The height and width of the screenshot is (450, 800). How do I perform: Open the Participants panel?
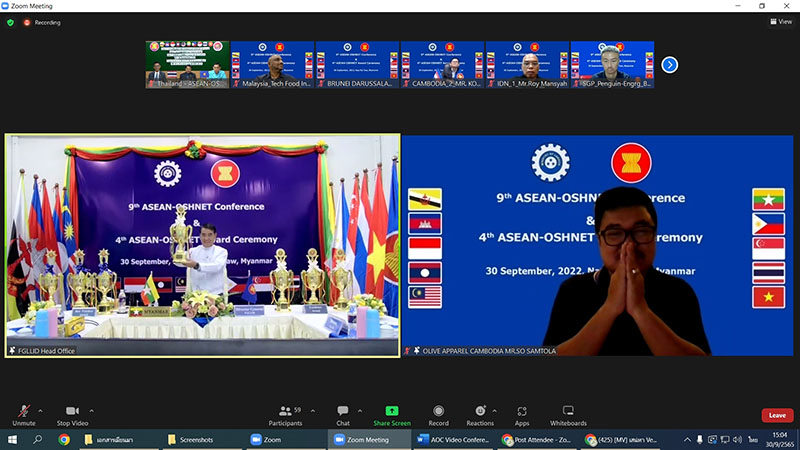(x=285, y=413)
